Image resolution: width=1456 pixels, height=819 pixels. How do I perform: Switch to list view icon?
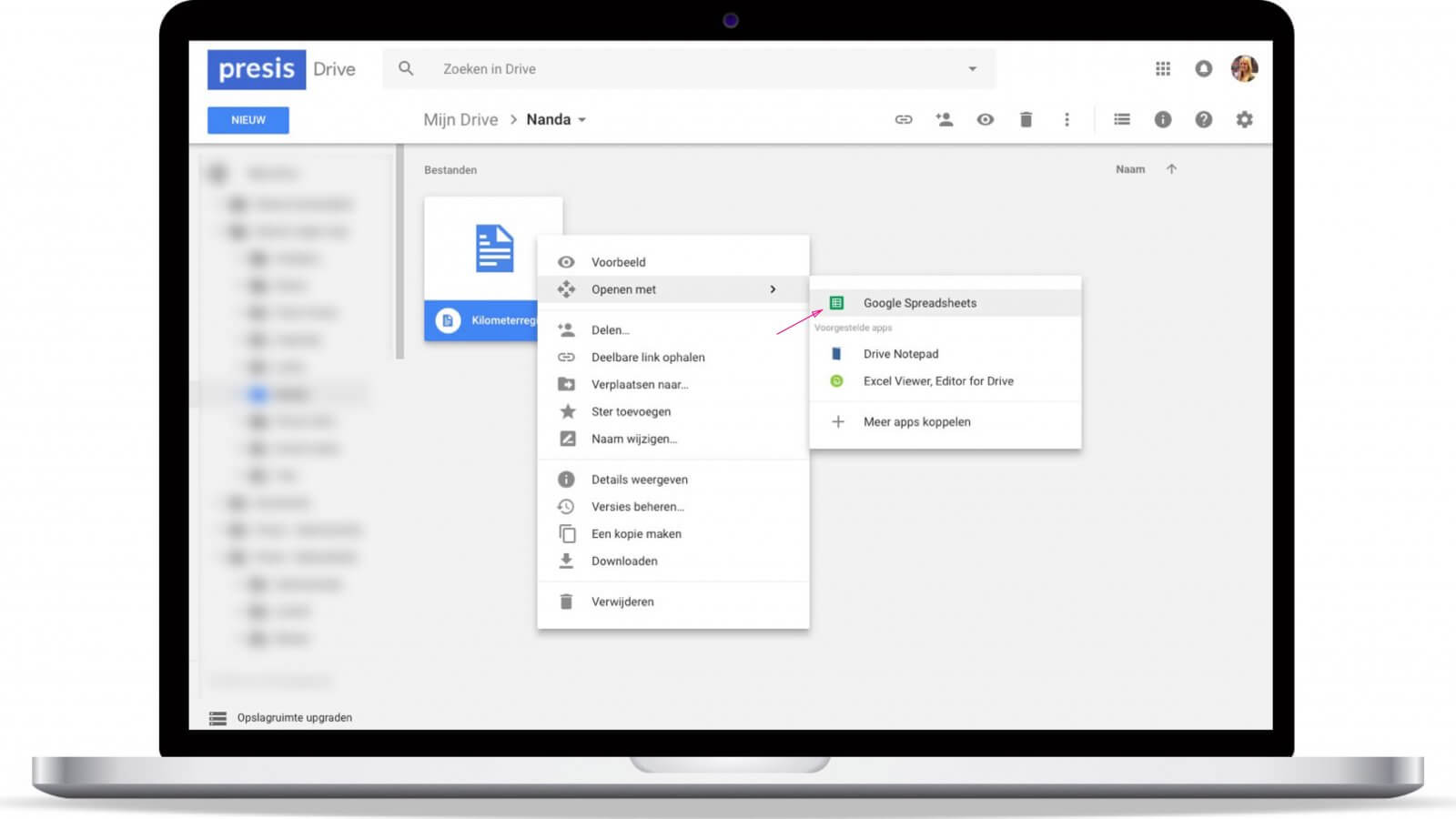click(1122, 119)
